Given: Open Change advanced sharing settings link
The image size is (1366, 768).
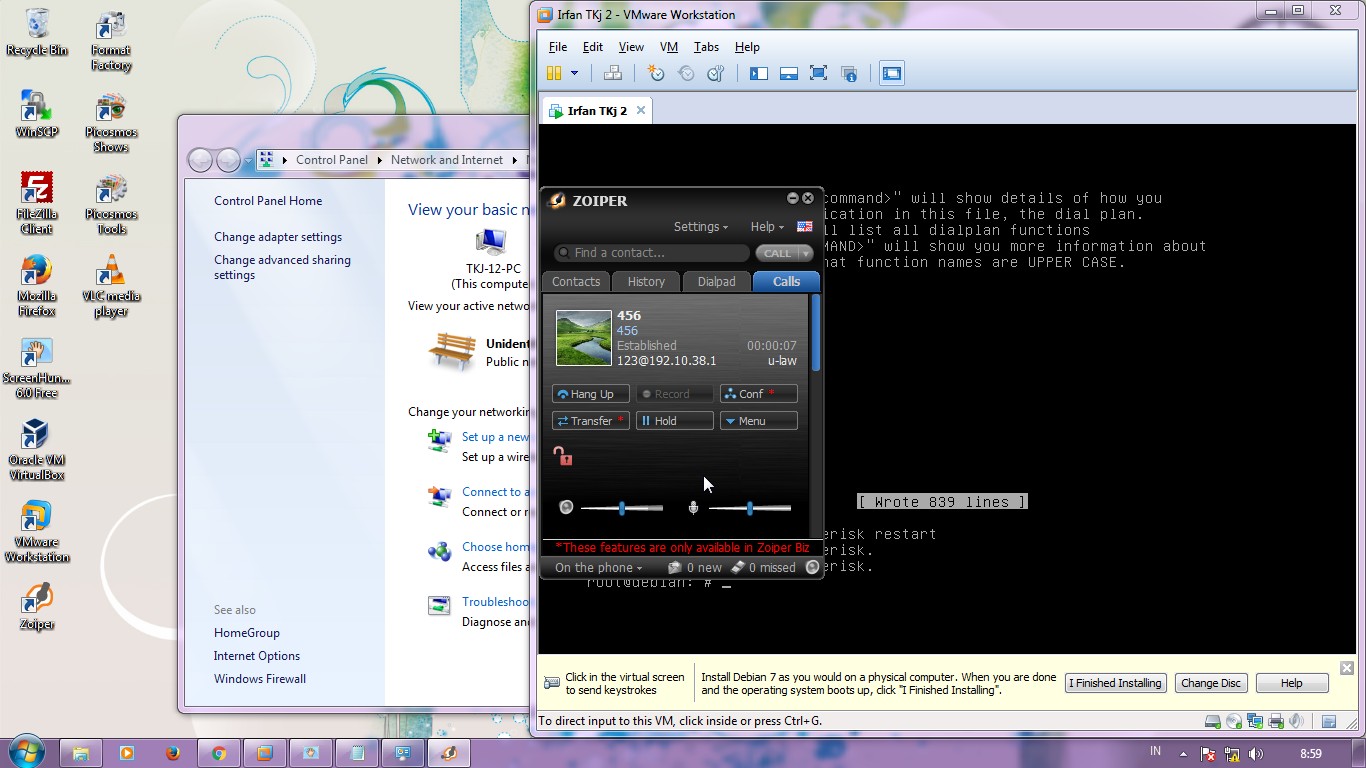Looking at the screenshot, I should coord(282,267).
